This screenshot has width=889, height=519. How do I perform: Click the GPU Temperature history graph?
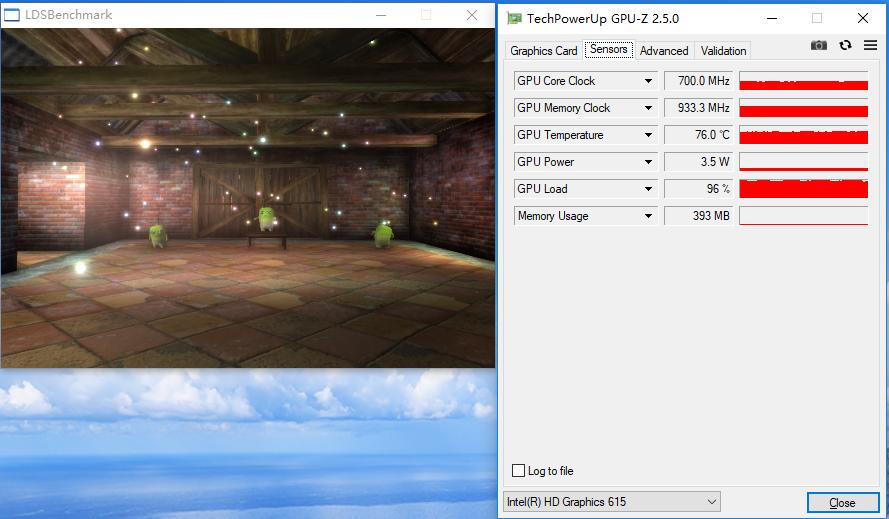click(803, 135)
